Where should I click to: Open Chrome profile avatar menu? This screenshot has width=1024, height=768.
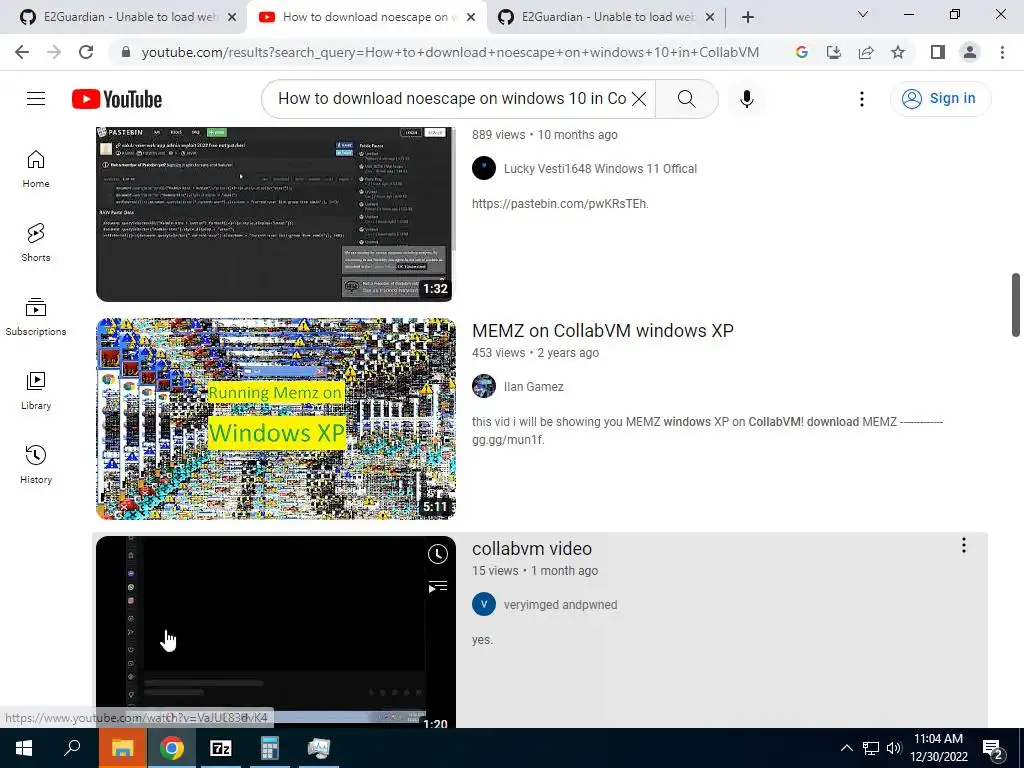[970, 52]
